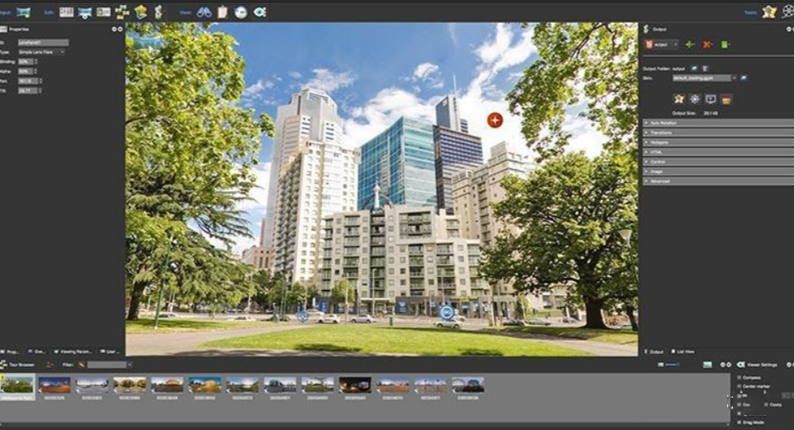Open the clipboard list icon in toolbar
Image resolution: width=794 pixels, height=430 pixels.
point(222,12)
